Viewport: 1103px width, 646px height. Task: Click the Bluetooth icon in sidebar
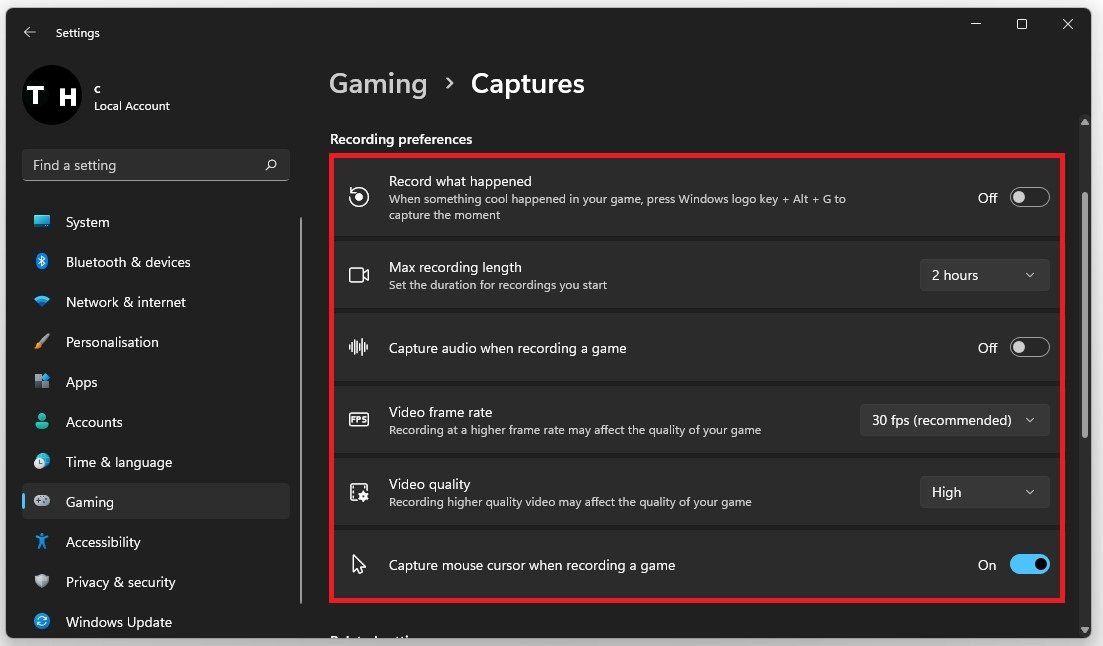42,262
